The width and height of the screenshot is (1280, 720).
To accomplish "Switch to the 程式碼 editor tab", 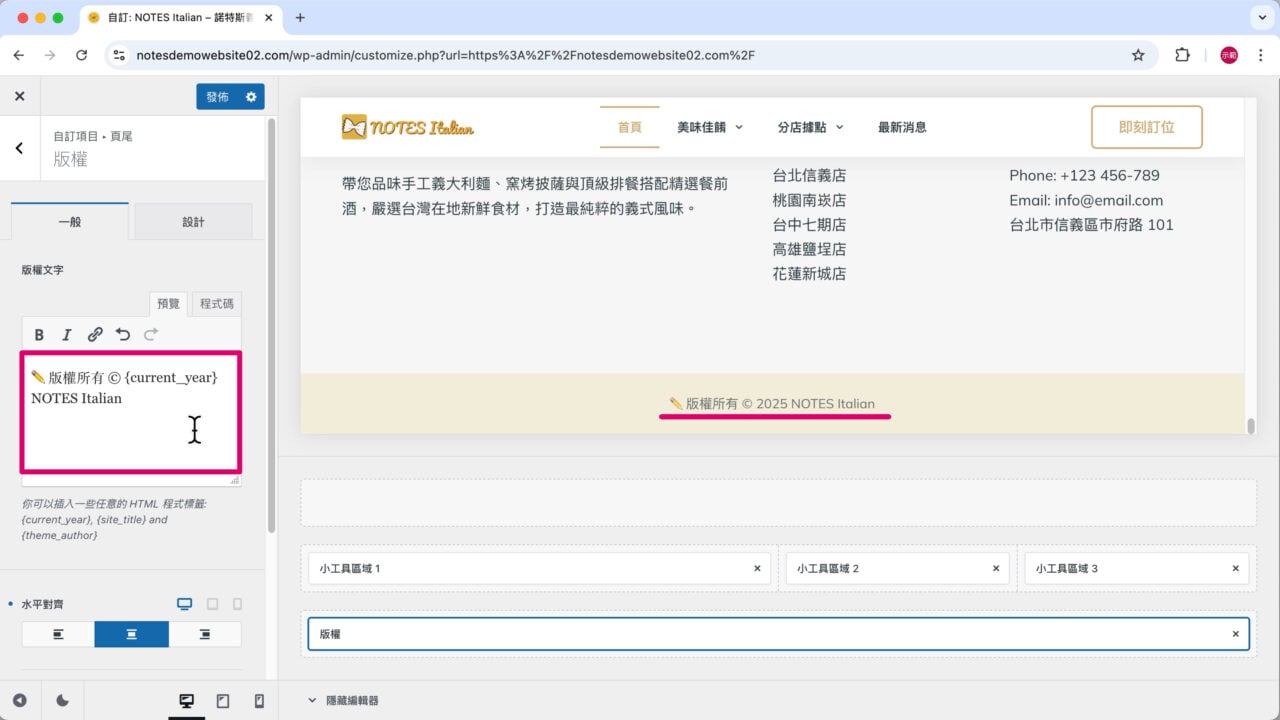I will pos(215,304).
